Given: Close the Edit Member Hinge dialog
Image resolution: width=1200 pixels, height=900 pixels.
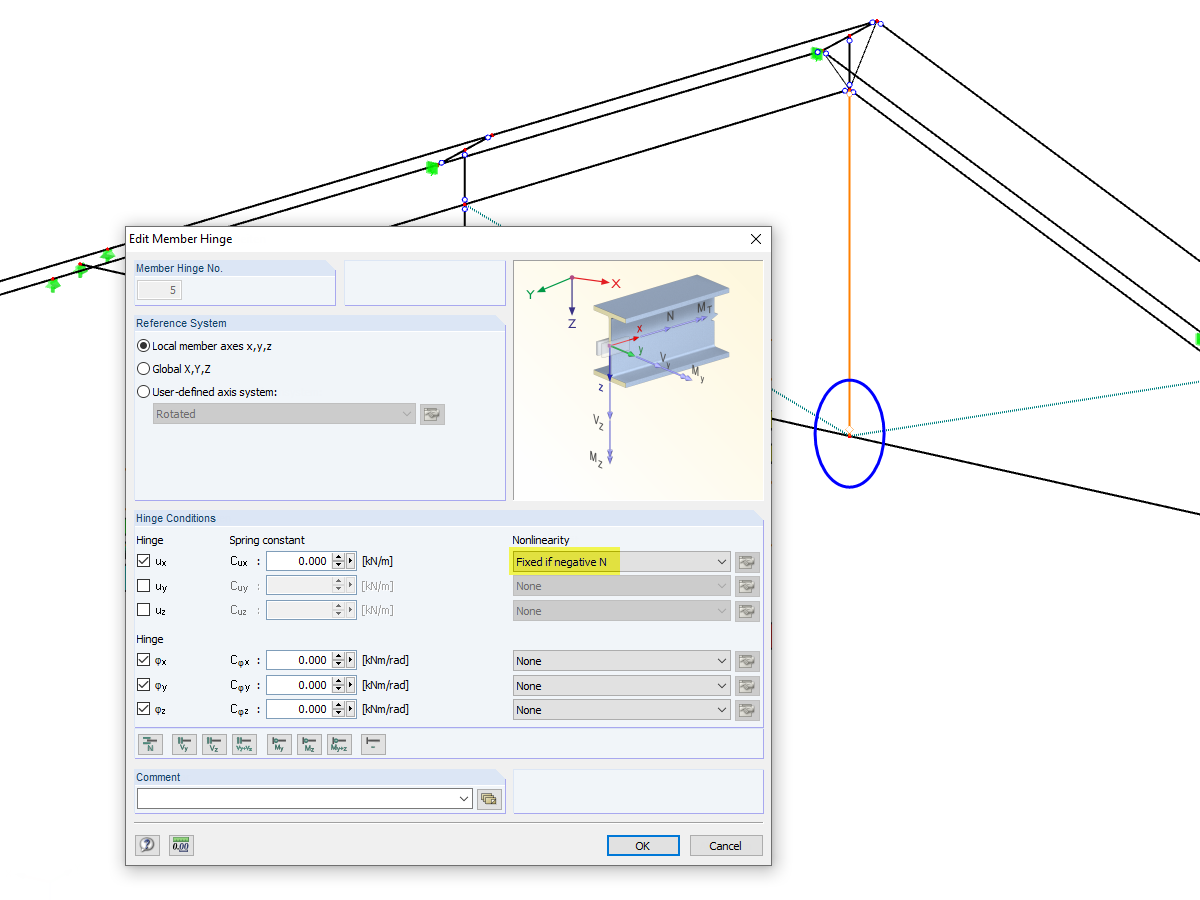Looking at the screenshot, I should point(756,239).
